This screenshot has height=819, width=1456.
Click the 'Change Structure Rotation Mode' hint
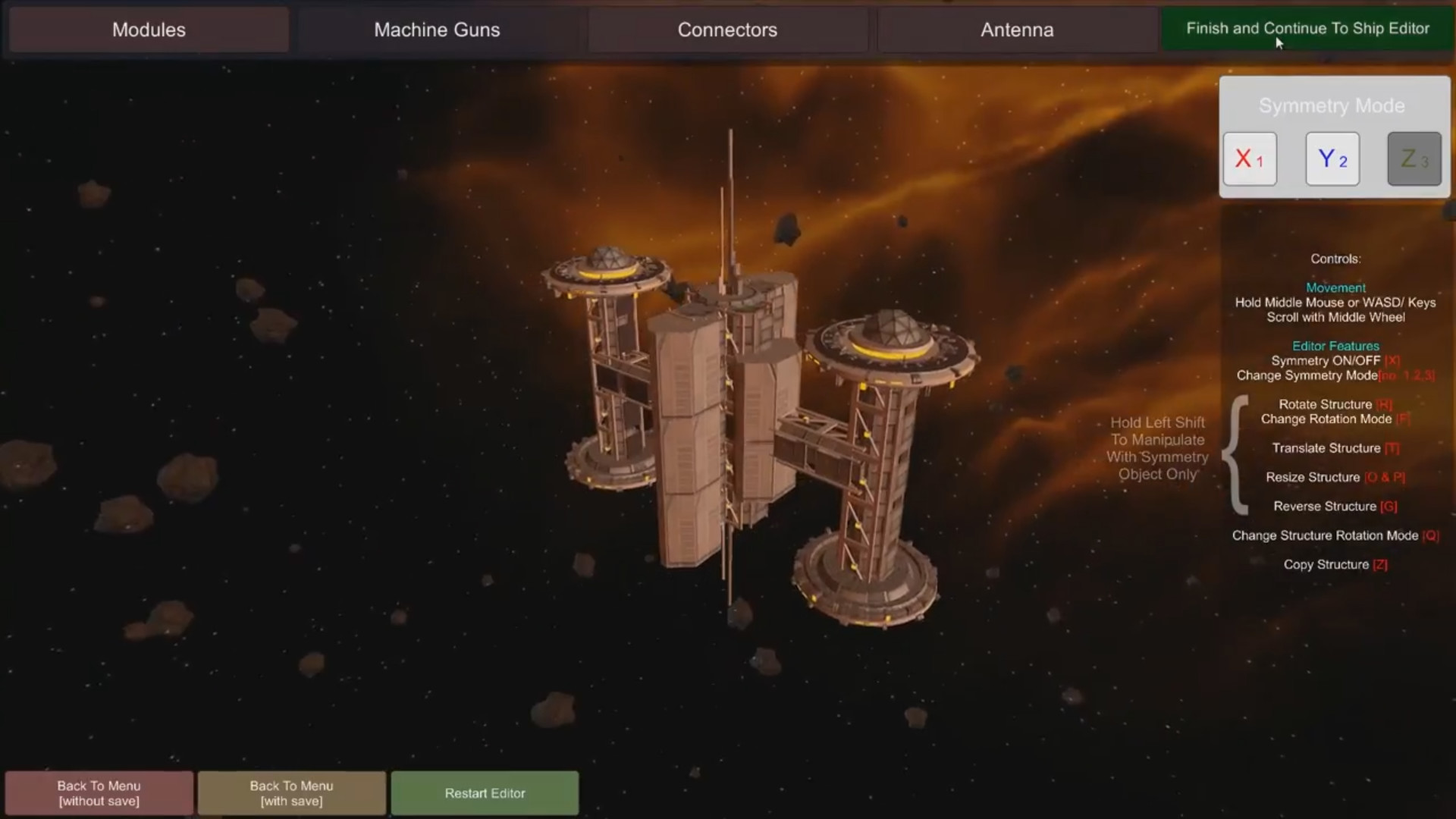click(x=1335, y=535)
